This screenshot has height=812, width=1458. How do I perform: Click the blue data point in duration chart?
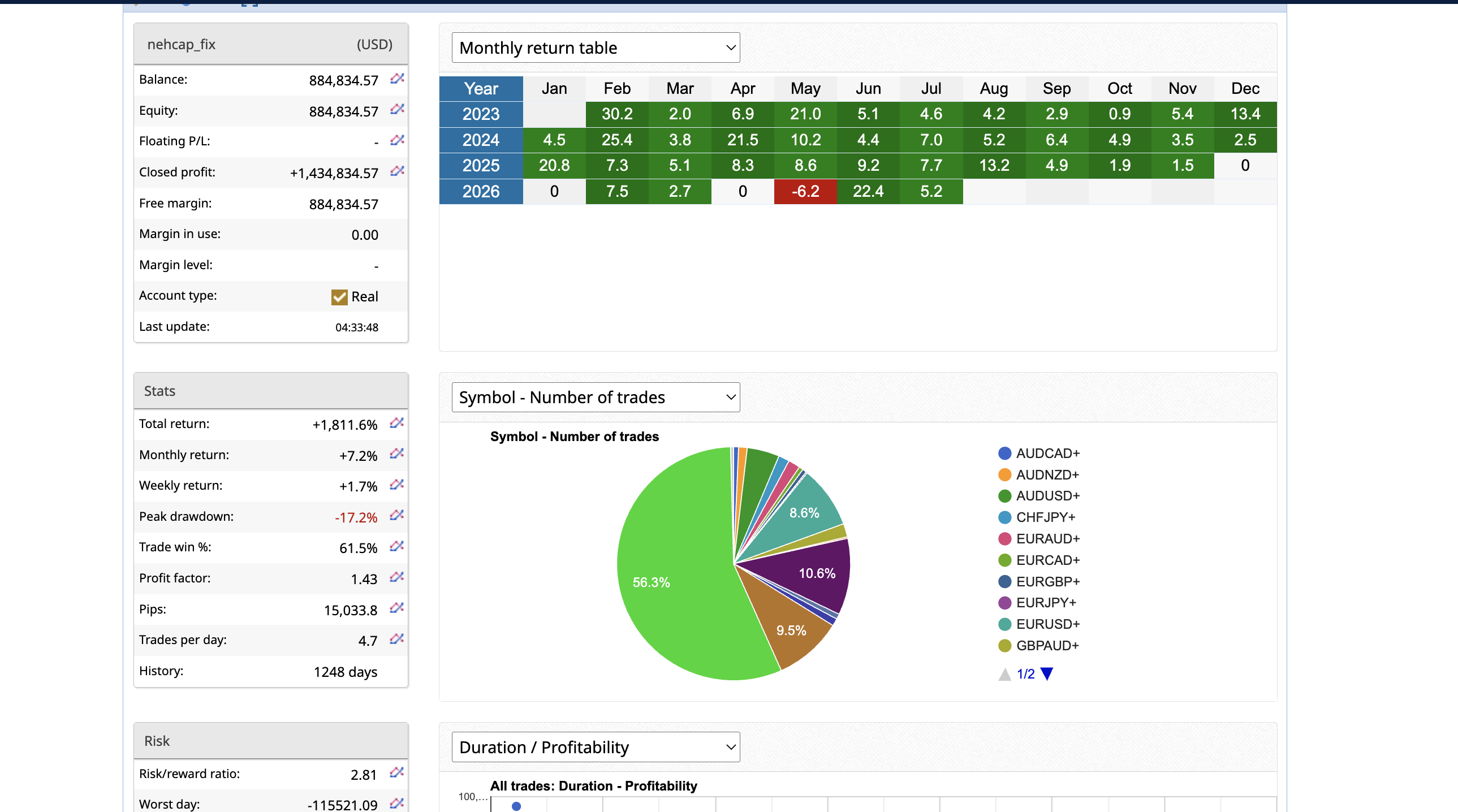click(x=516, y=806)
